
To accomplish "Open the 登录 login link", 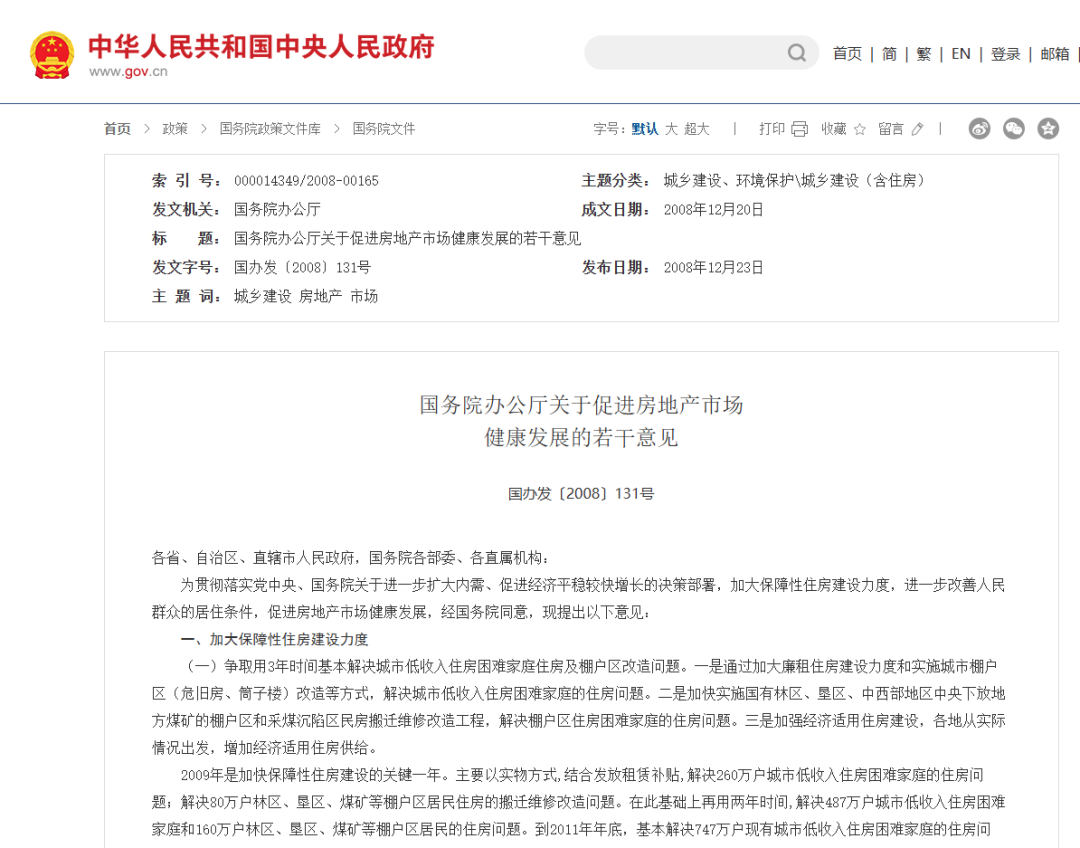I will click(1006, 54).
